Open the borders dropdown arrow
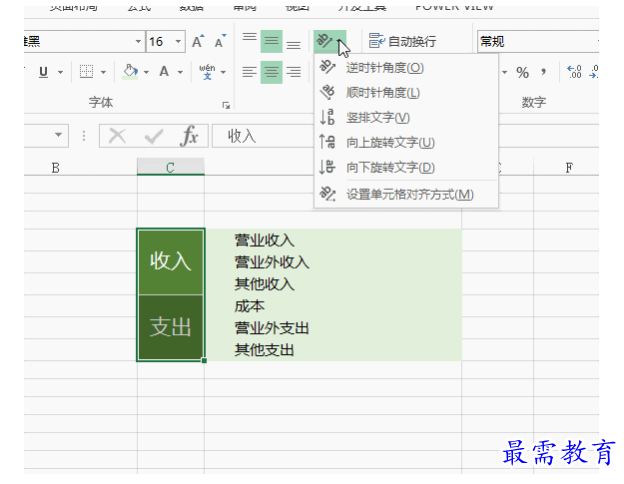Image resolution: width=624 pixels, height=484 pixels. (x=103, y=72)
